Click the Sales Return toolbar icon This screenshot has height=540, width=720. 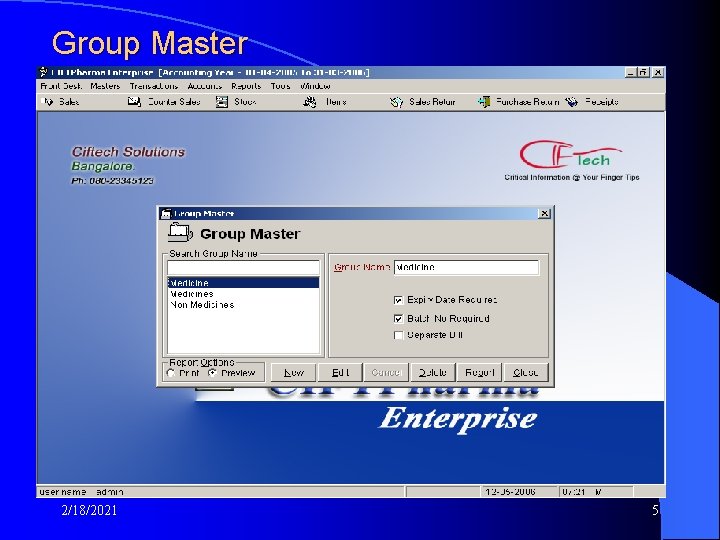pos(396,102)
